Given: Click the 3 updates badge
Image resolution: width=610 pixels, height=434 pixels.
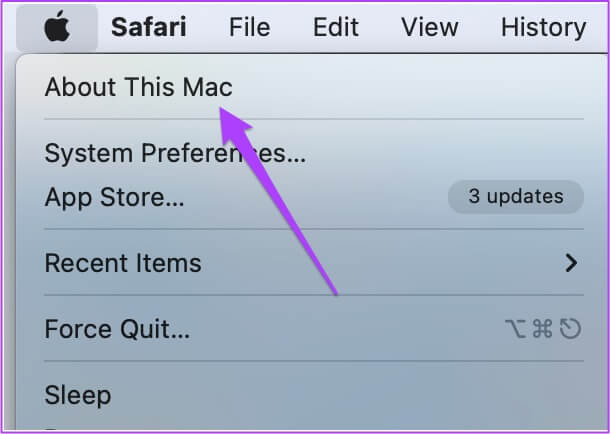Looking at the screenshot, I should point(515,197).
